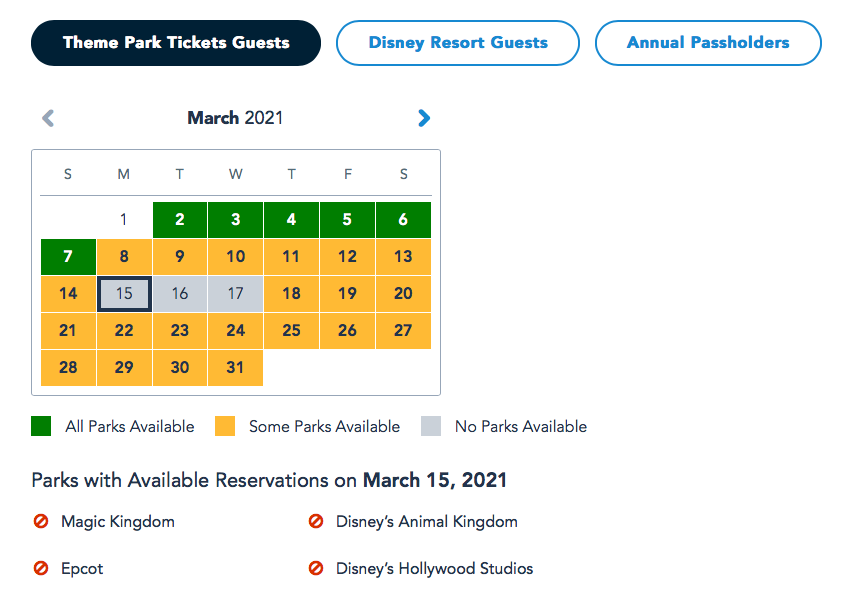Pick March 31 on the calendar
This screenshot has height=603, width=853.
[x=235, y=367]
